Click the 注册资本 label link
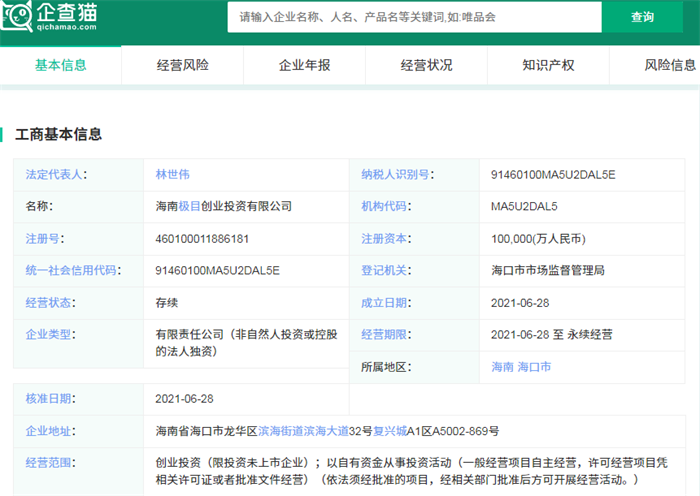700x496 pixels. point(383,238)
